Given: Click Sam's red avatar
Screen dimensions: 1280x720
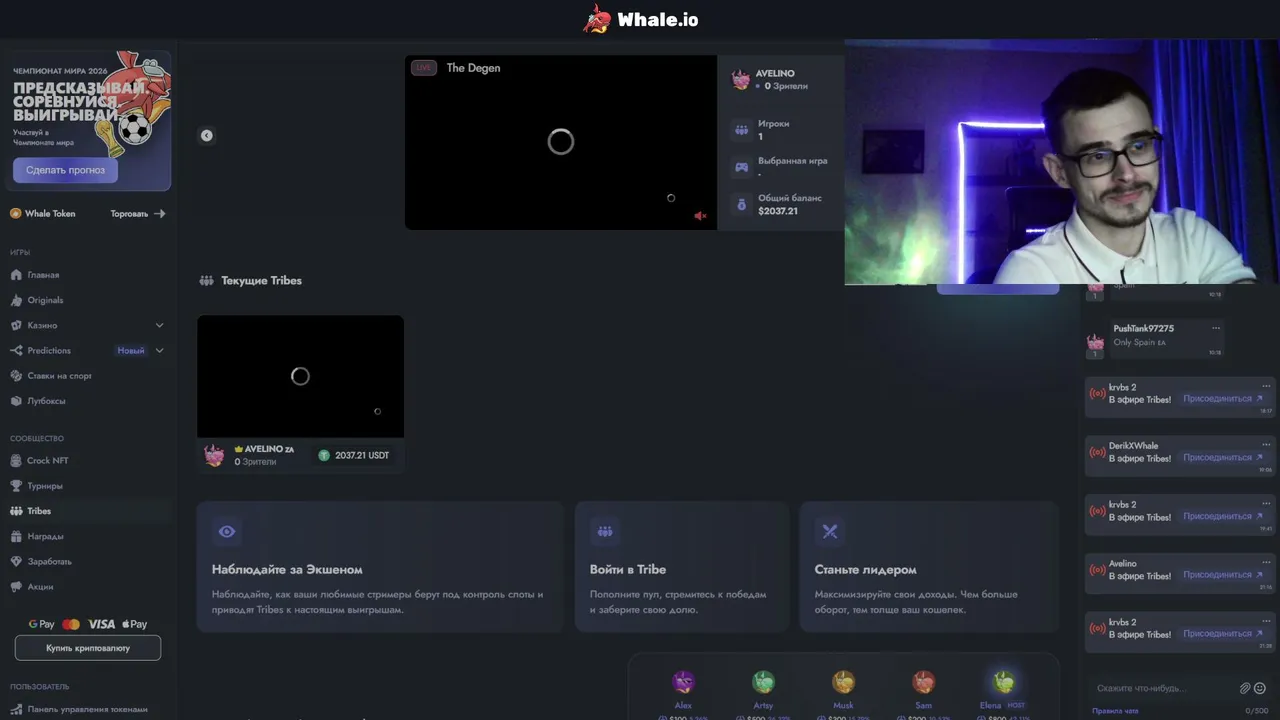Looking at the screenshot, I should (x=923, y=682).
